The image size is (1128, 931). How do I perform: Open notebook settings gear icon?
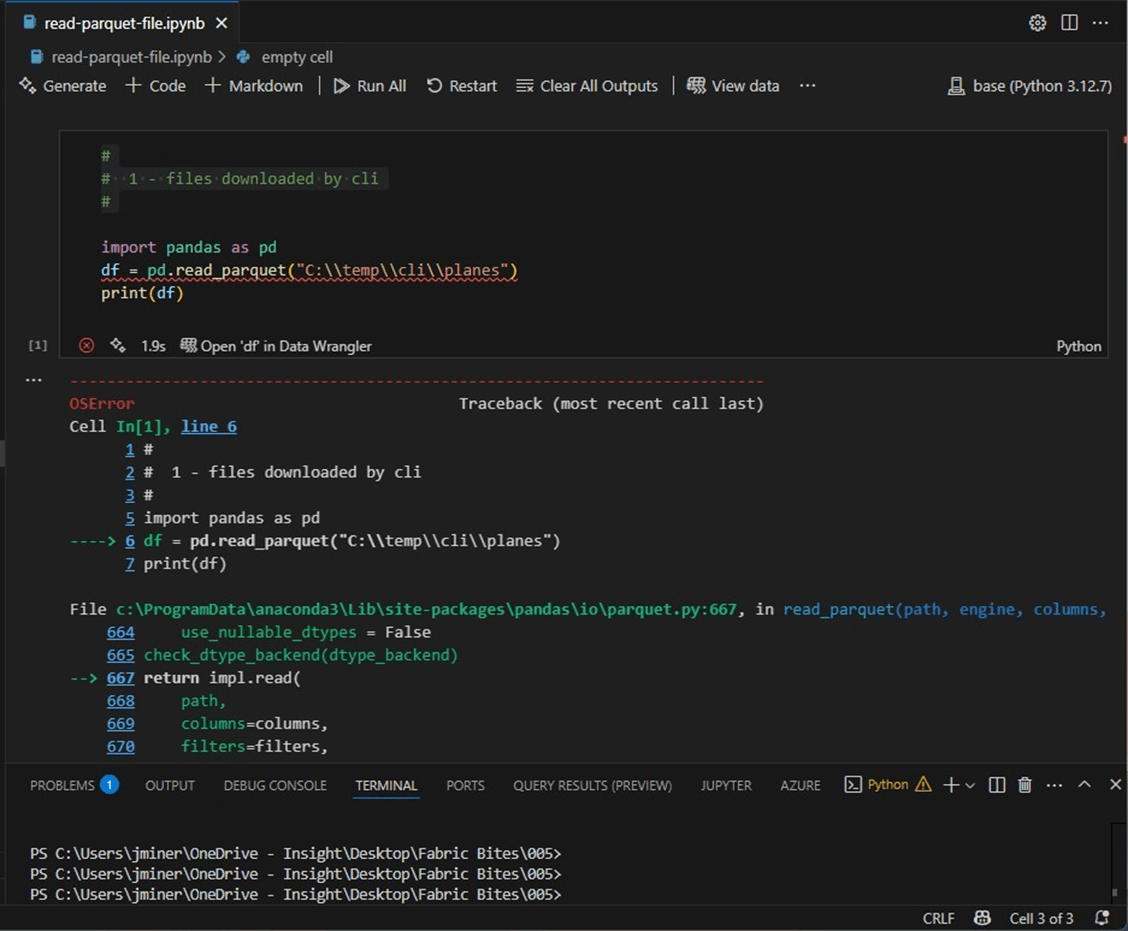click(1037, 23)
